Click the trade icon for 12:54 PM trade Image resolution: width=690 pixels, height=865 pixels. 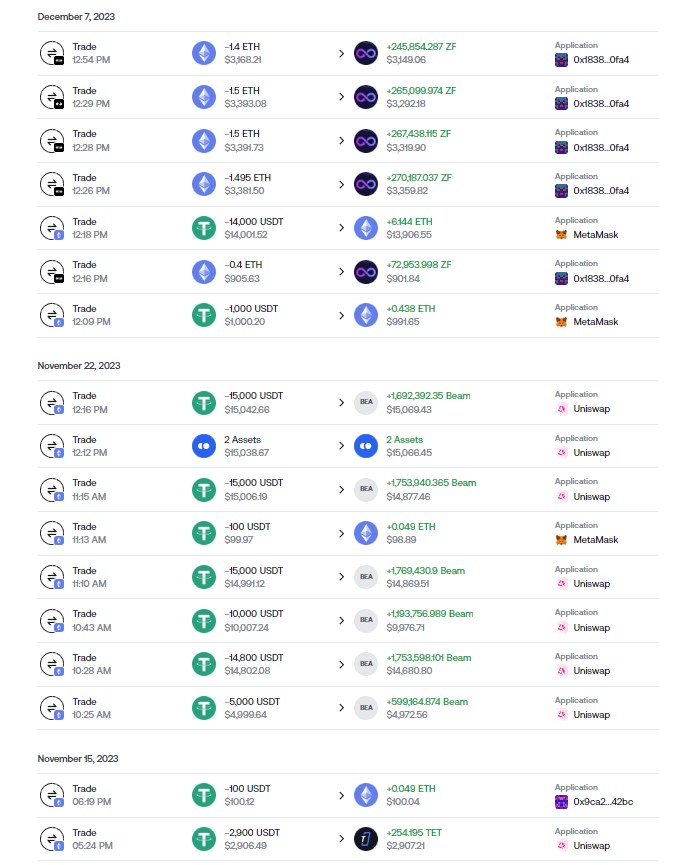click(51, 53)
